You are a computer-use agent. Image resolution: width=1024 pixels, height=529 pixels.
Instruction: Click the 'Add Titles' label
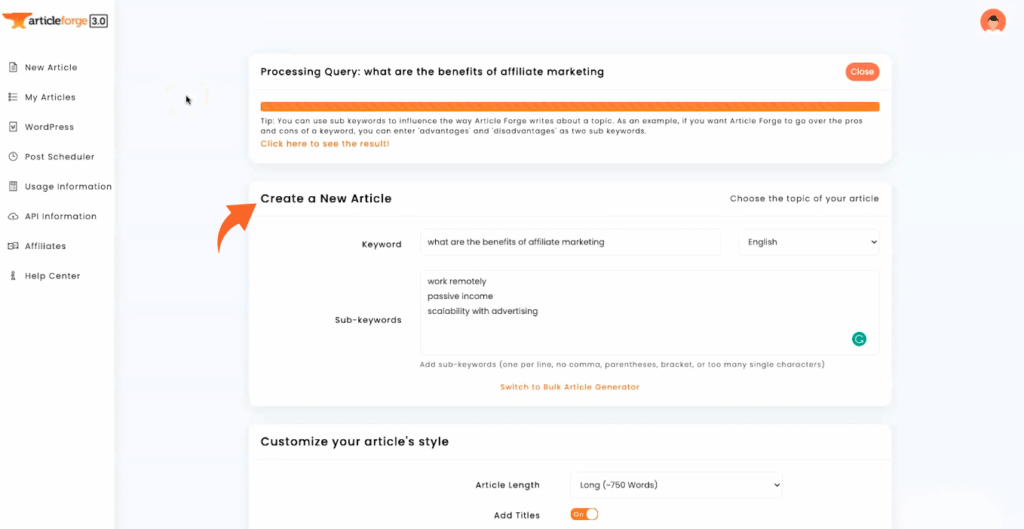pyautogui.click(x=517, y=515)
